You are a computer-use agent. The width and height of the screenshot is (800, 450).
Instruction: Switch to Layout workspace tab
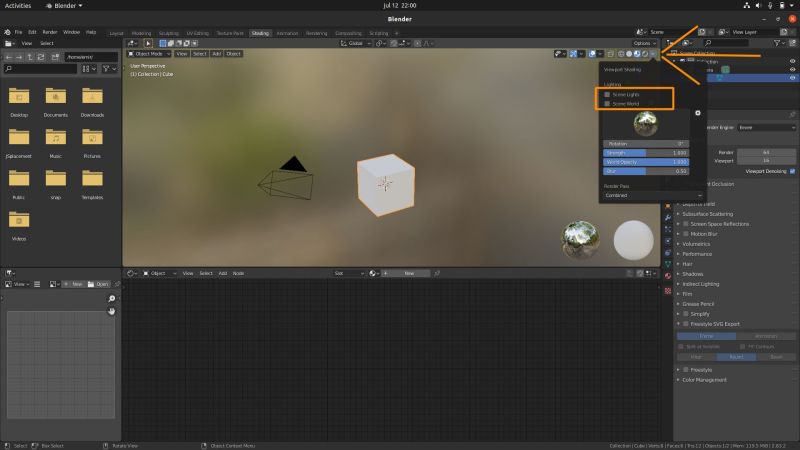(x=116, y=33)
